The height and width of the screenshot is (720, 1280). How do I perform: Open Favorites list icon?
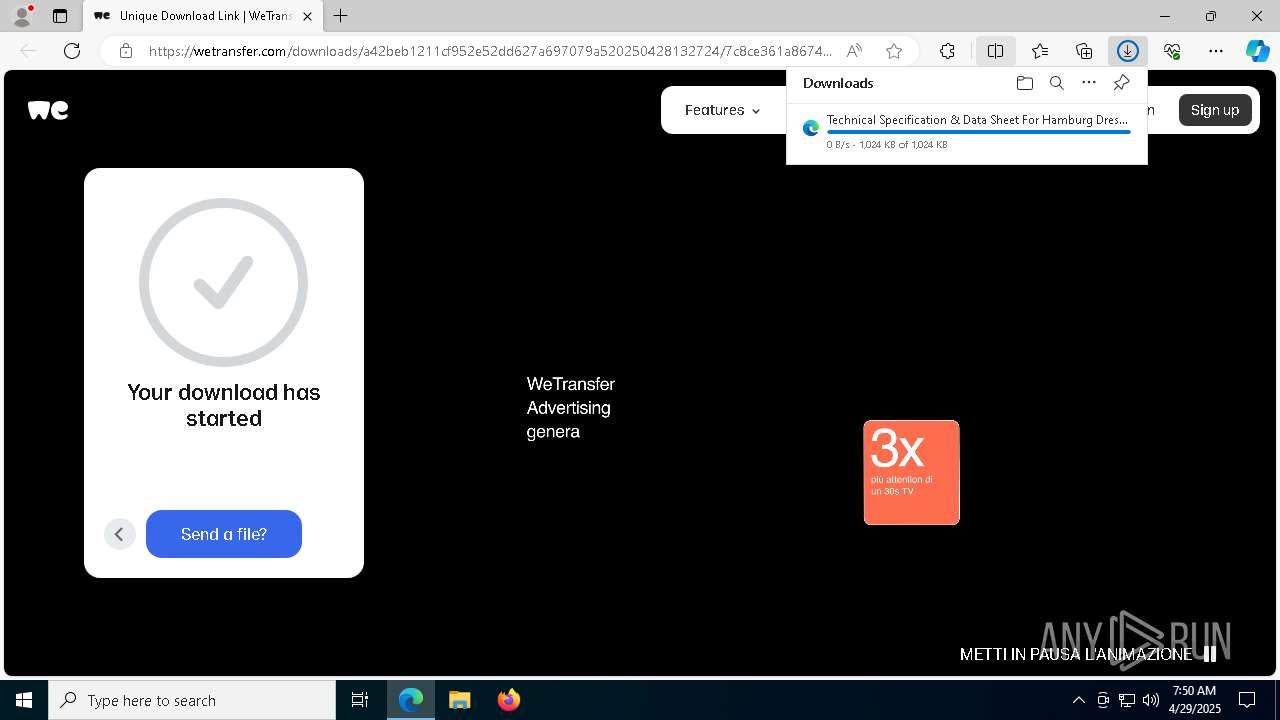(1040, 51)
